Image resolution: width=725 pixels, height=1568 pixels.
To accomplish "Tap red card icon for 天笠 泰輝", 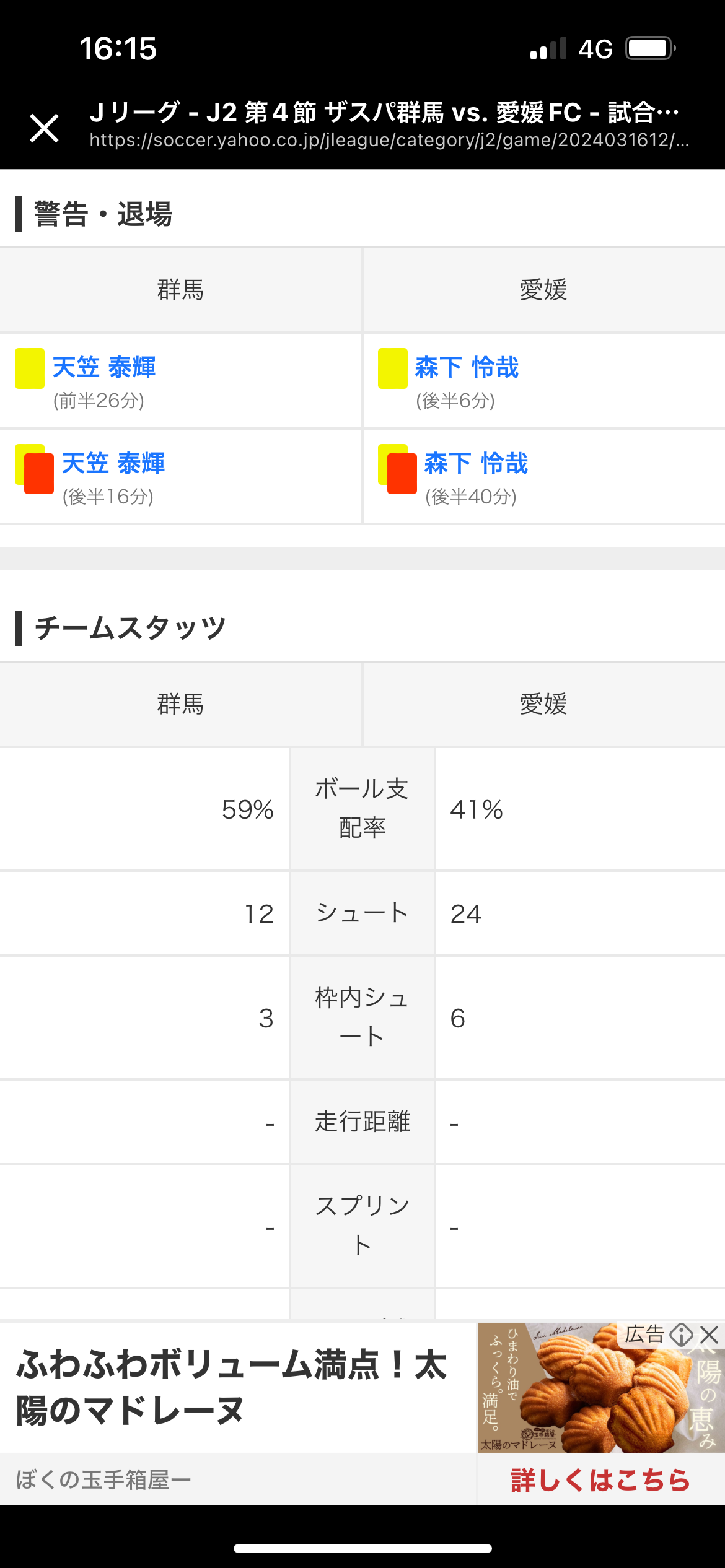I will click(38, 474).
